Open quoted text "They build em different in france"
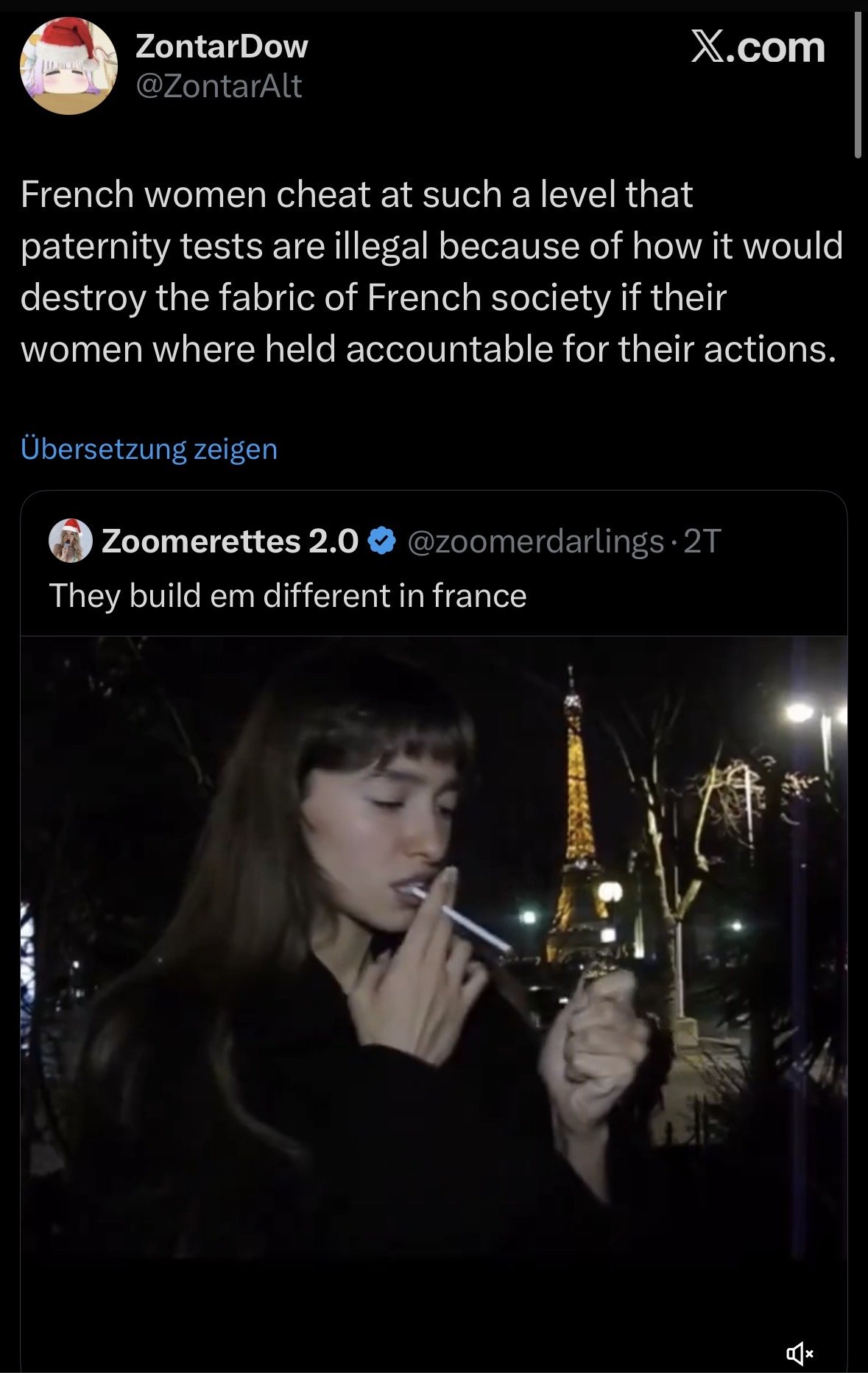Screen dimensions: 868x1373 [288, 596]
